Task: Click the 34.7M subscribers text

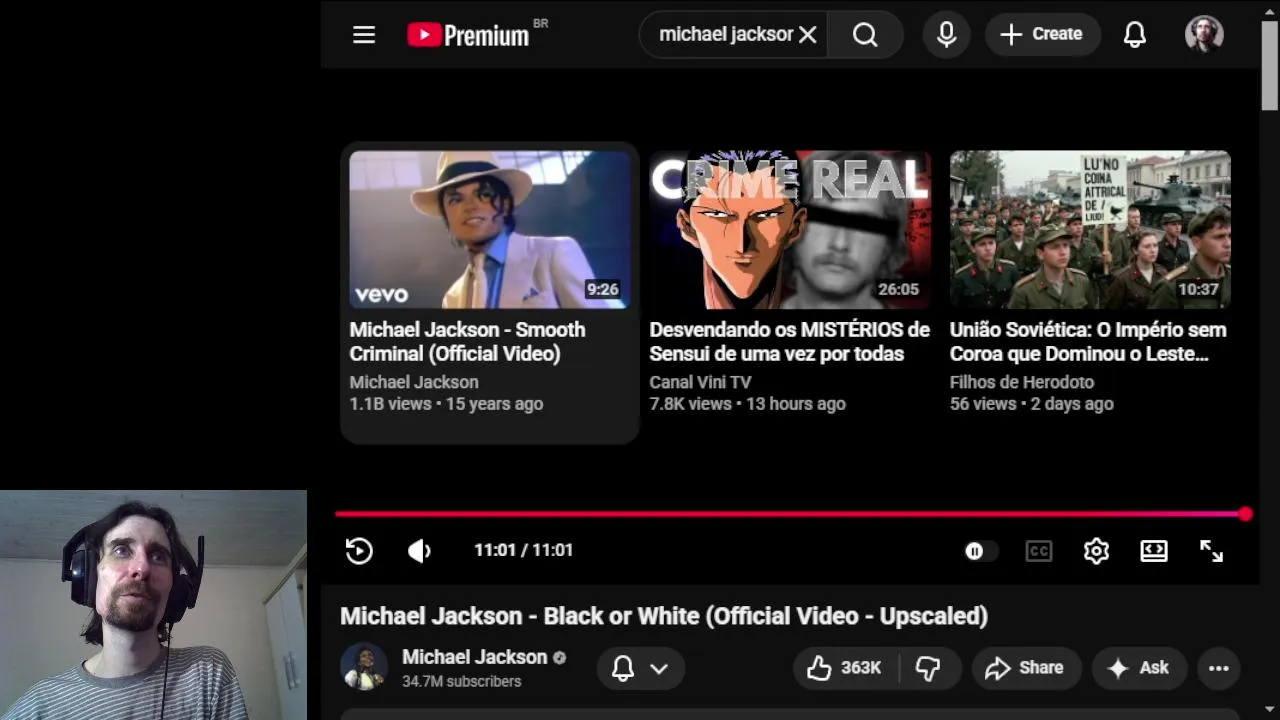Action: [461, 681]
